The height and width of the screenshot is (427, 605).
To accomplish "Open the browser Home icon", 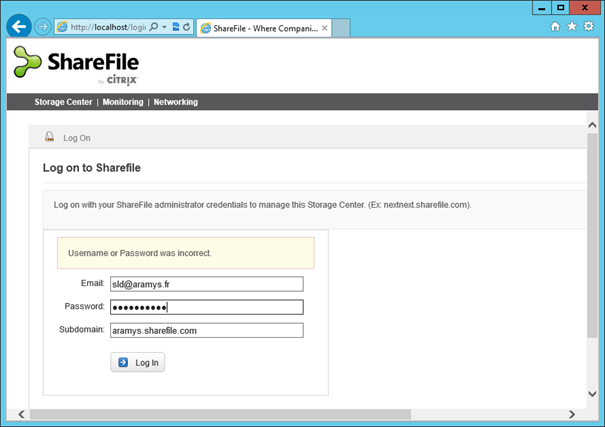I will tap(555, 27).
